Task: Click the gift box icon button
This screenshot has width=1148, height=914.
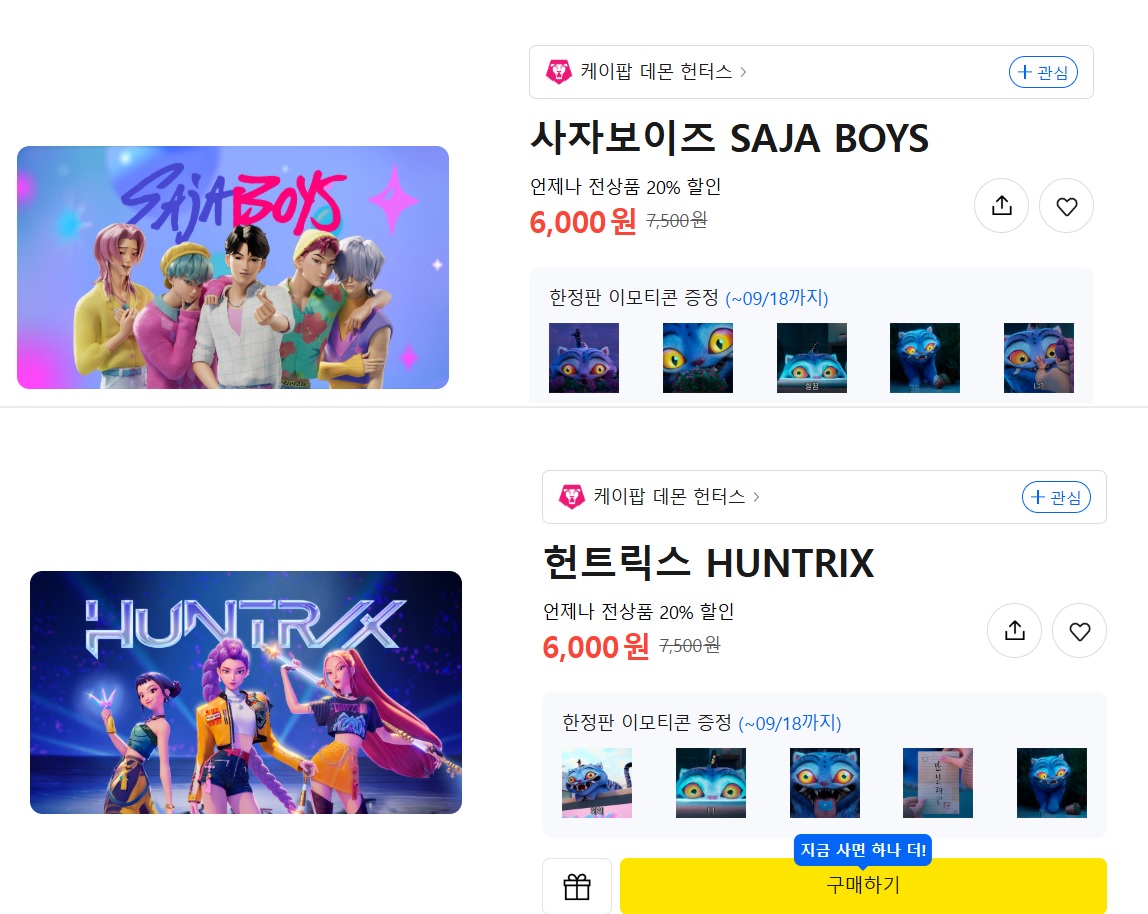Action: tap(577, 886)
